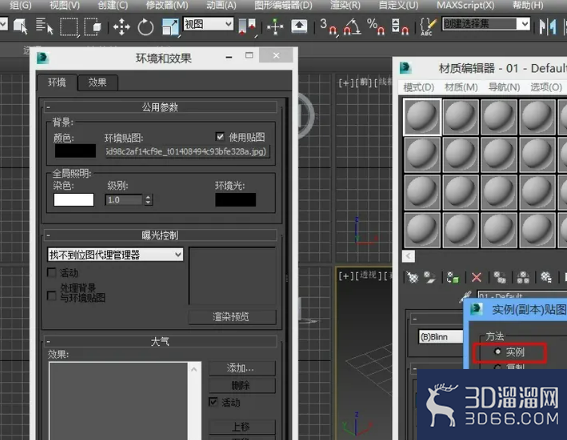Activate the Select and Move tool

click(122, 27)
